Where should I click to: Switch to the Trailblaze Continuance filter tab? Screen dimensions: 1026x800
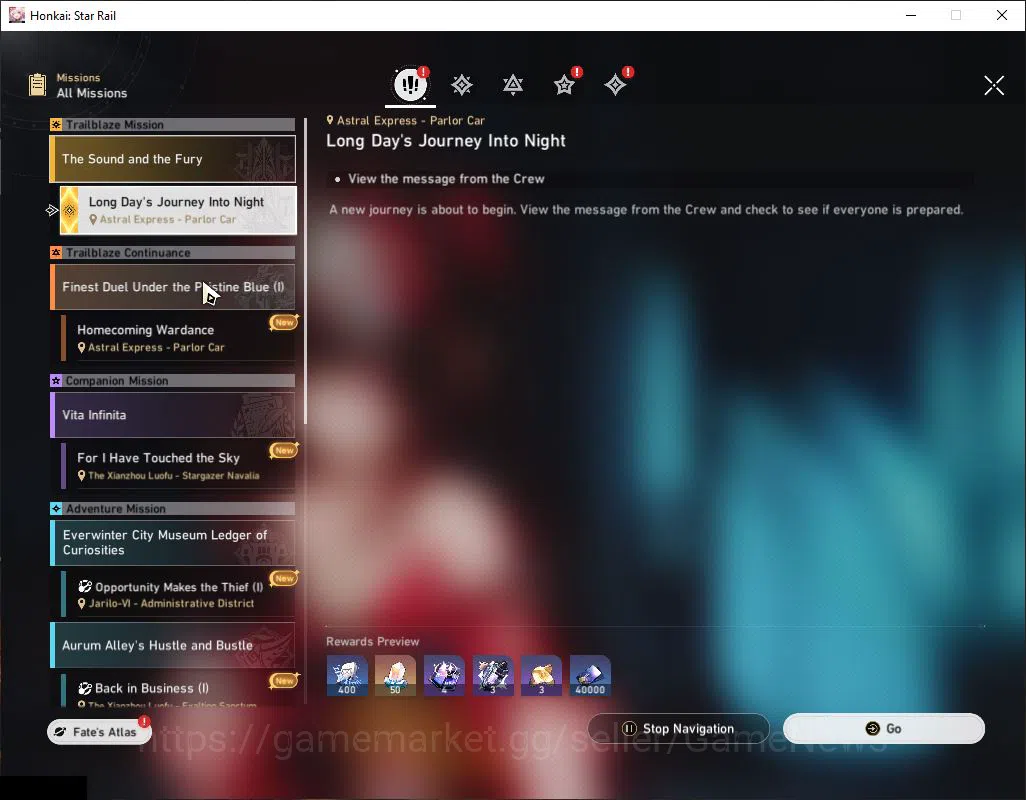click(x=513, y=85)
